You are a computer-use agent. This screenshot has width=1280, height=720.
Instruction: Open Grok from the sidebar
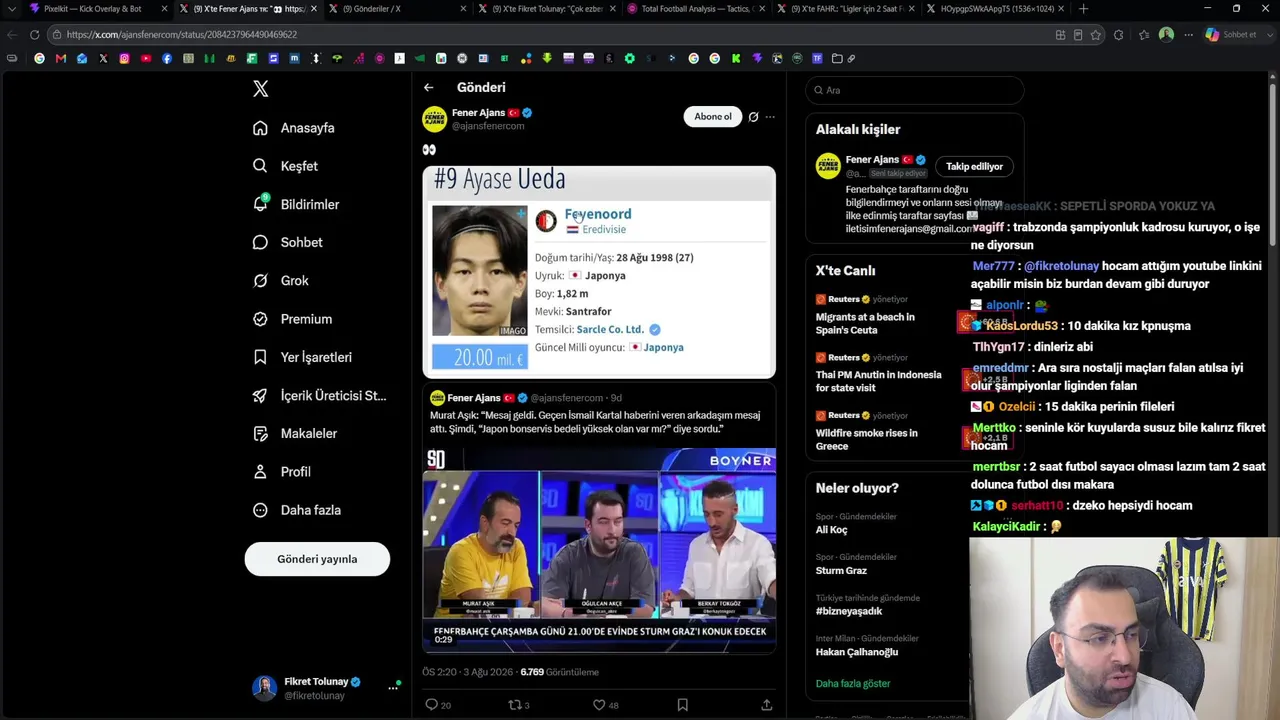coord(281,281)
